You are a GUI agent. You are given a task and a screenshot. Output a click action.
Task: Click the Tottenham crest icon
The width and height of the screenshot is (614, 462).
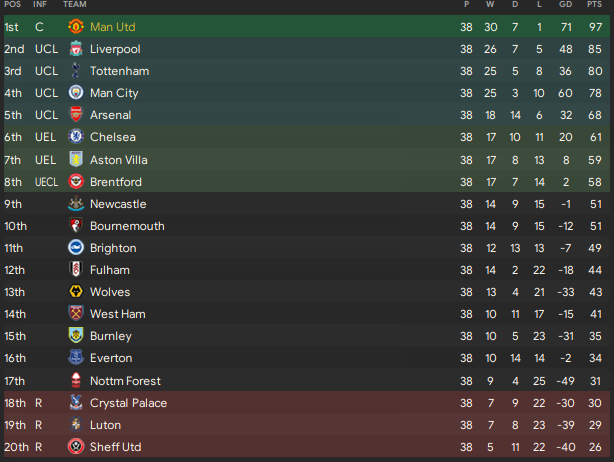(x=75, y=71)
